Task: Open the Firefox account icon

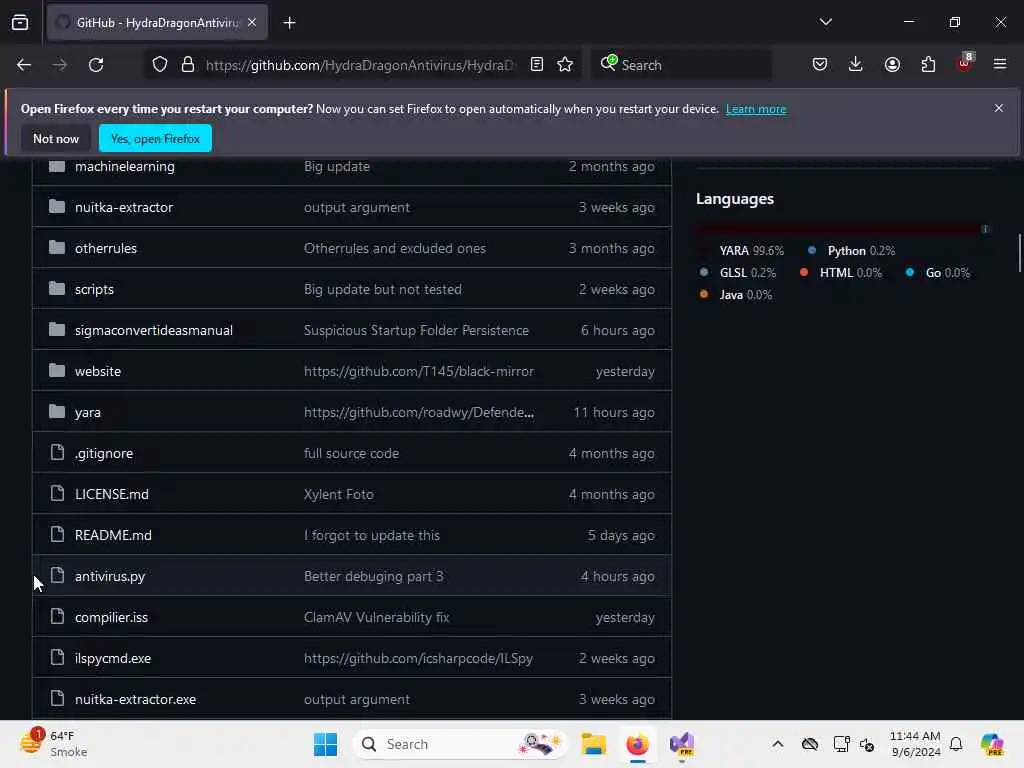Action: tap(892, 64)
